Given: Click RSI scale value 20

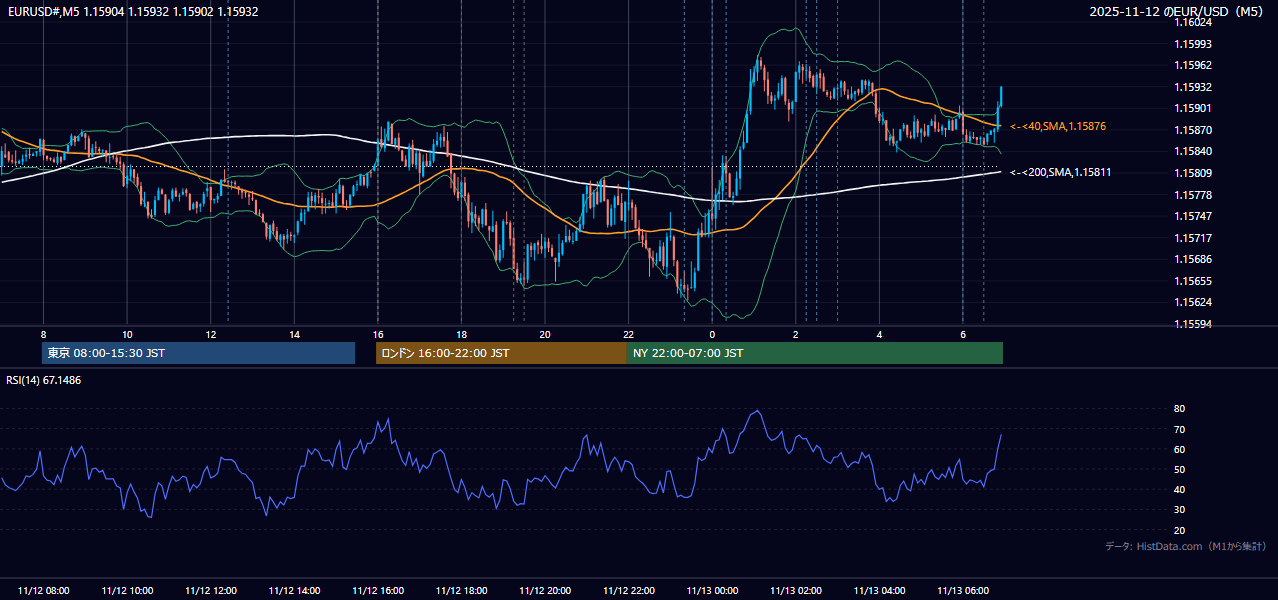Looking at the screenshot, I should pos(1179,530).
